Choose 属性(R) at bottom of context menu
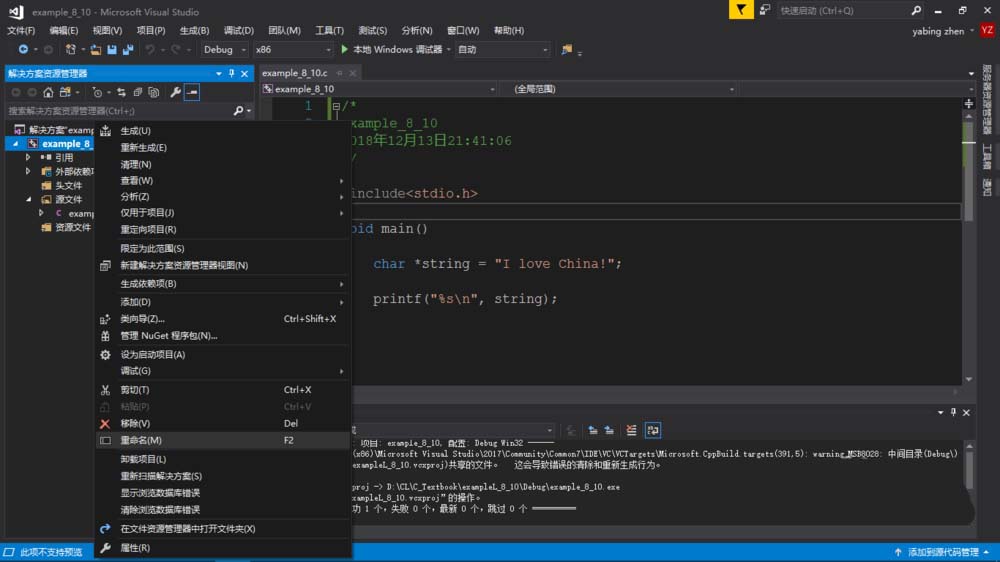Image resolution: width=1000 pixels, height=562 pixels. pos(135,548)
